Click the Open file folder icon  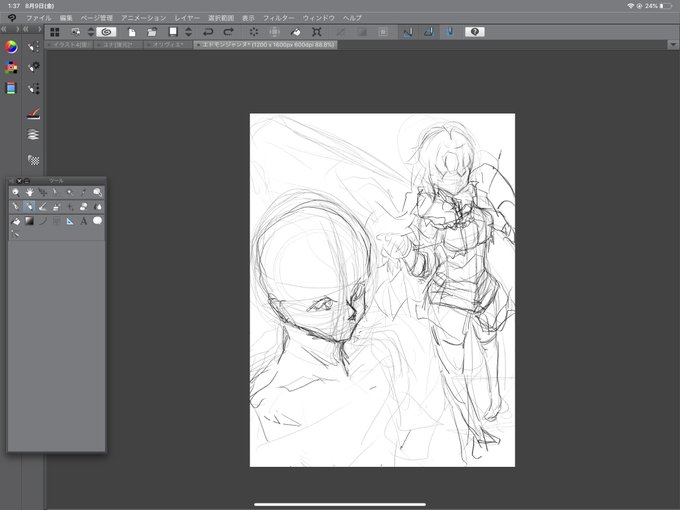[x=152, y=32]
